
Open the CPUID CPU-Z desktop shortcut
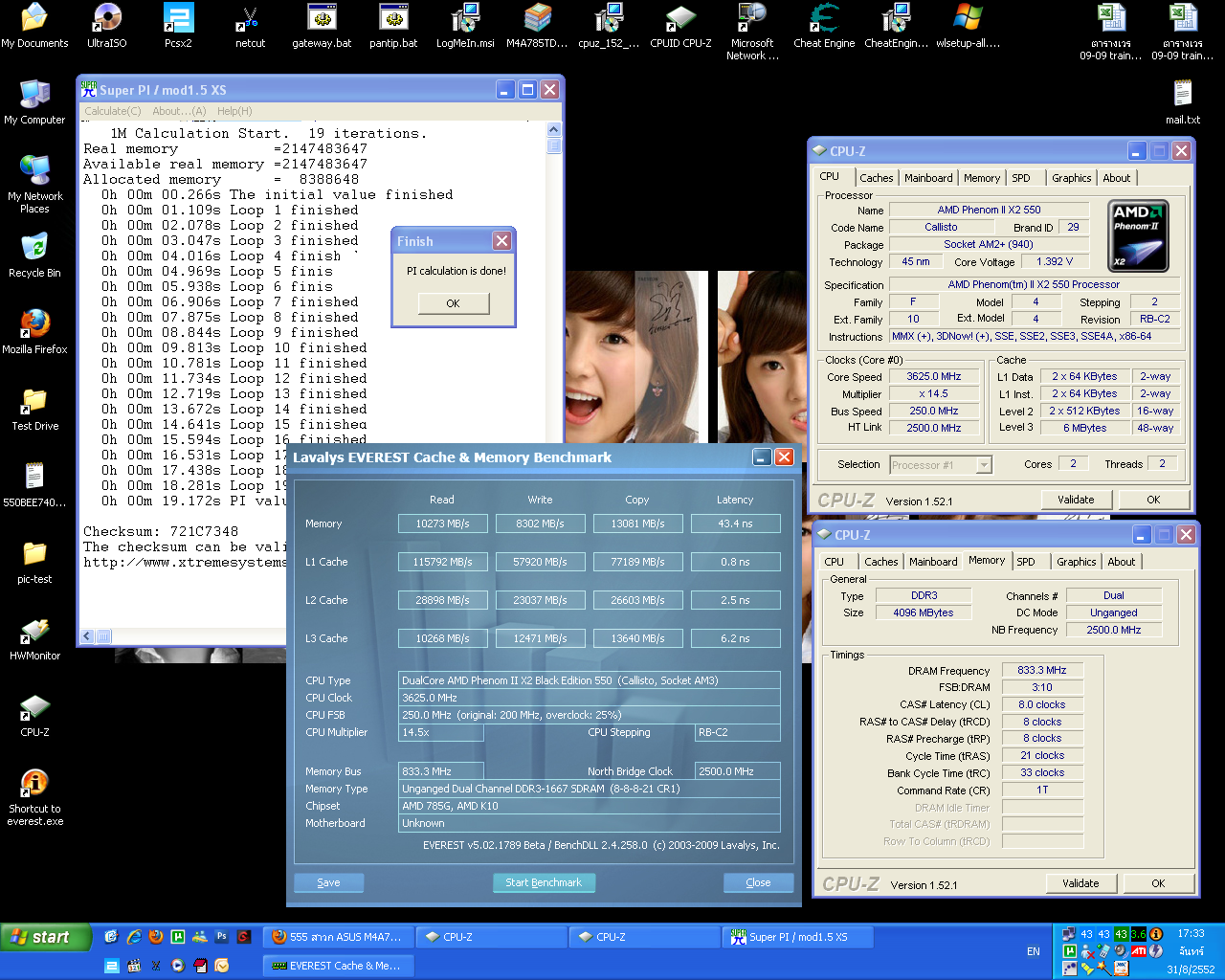(x=680, y=26)
